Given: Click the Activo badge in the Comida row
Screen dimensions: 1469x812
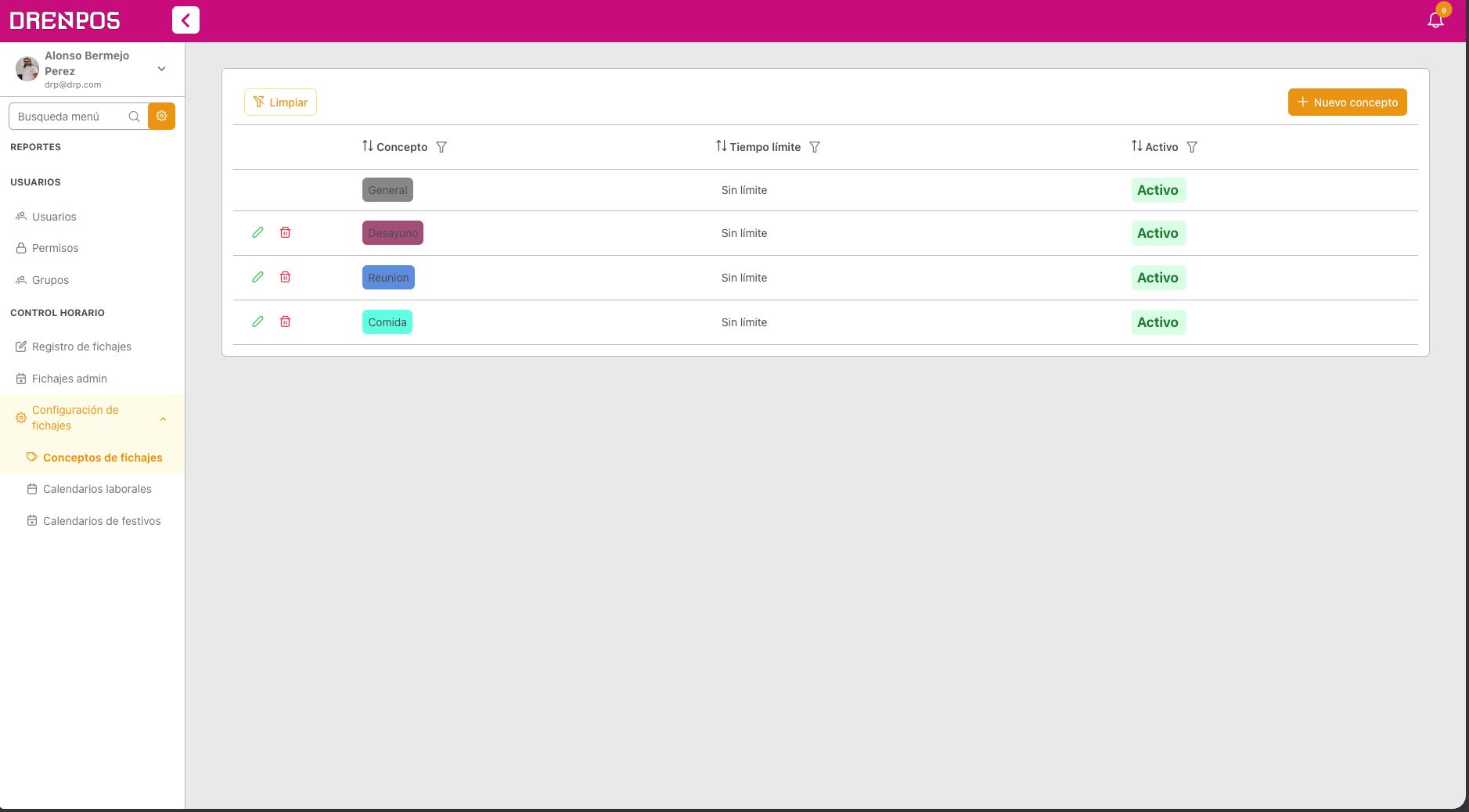Looking at the screenshot, I should click(x=1158, y=322).
